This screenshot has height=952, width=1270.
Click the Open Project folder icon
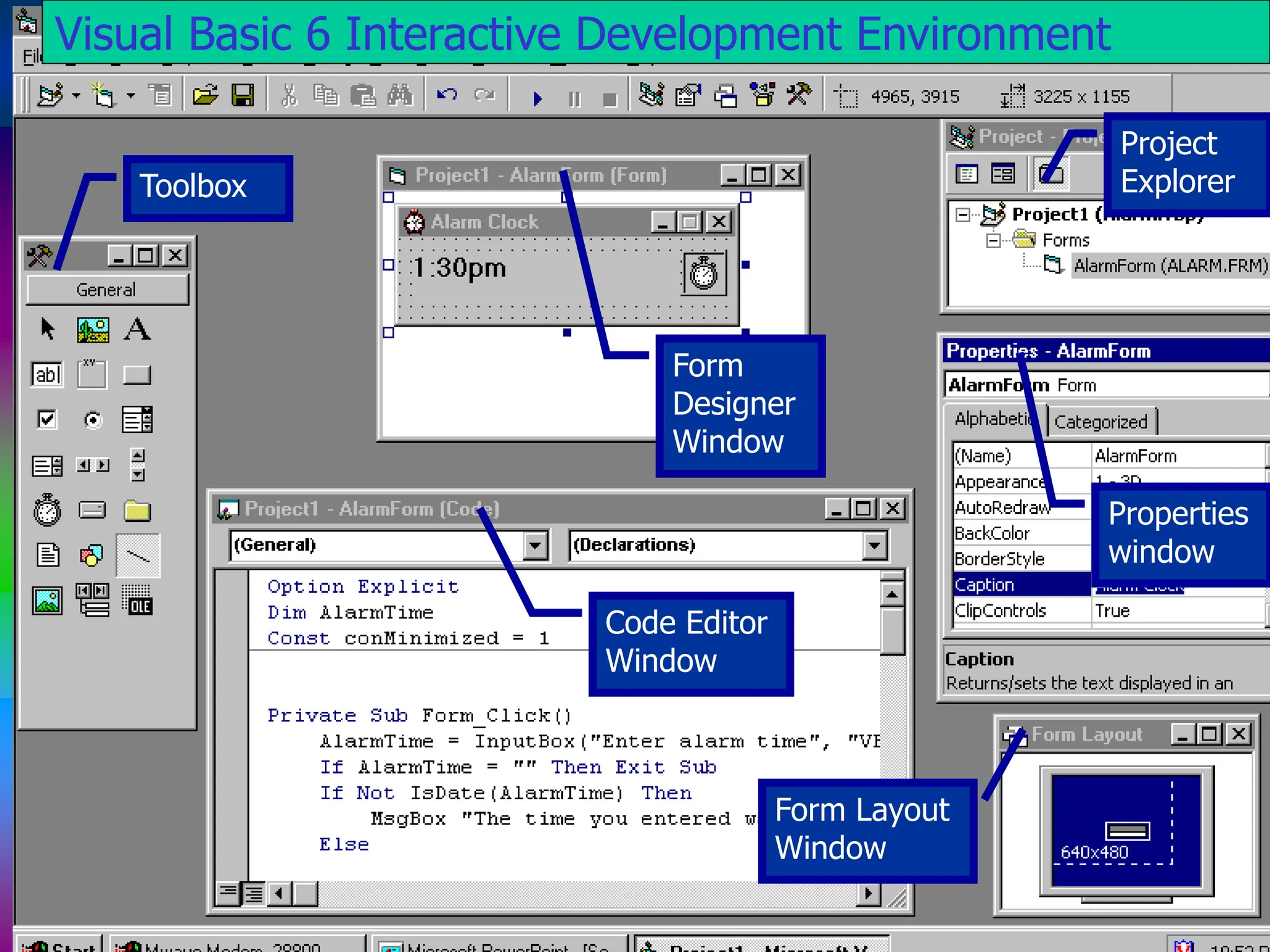tap(205, 96)
